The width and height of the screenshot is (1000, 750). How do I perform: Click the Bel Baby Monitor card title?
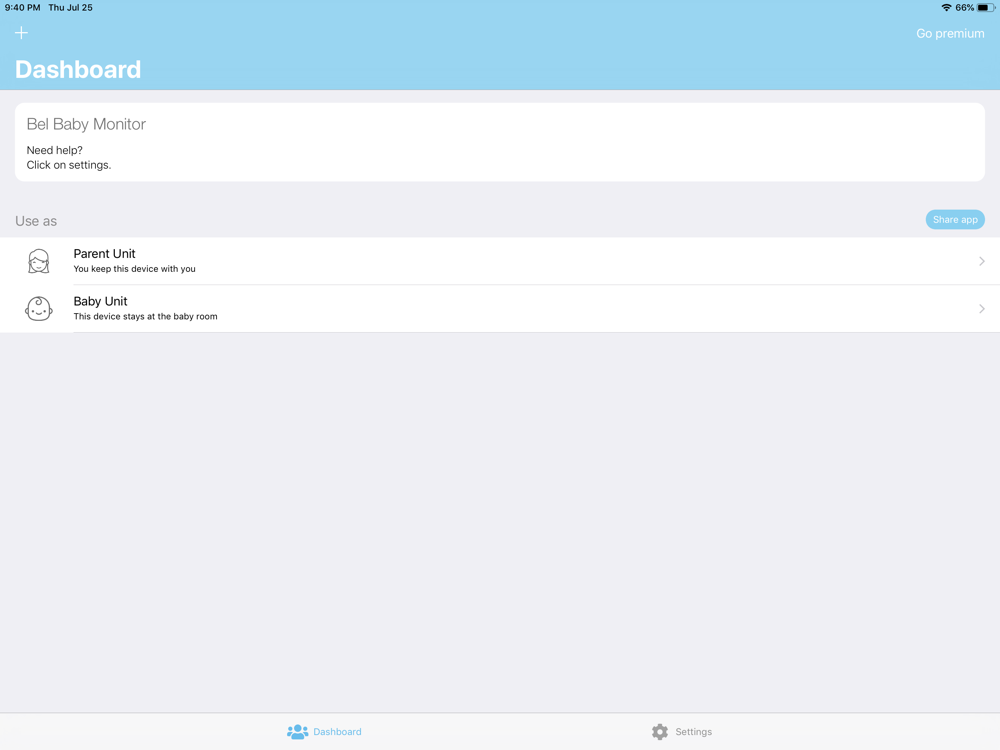click(86, 124)
